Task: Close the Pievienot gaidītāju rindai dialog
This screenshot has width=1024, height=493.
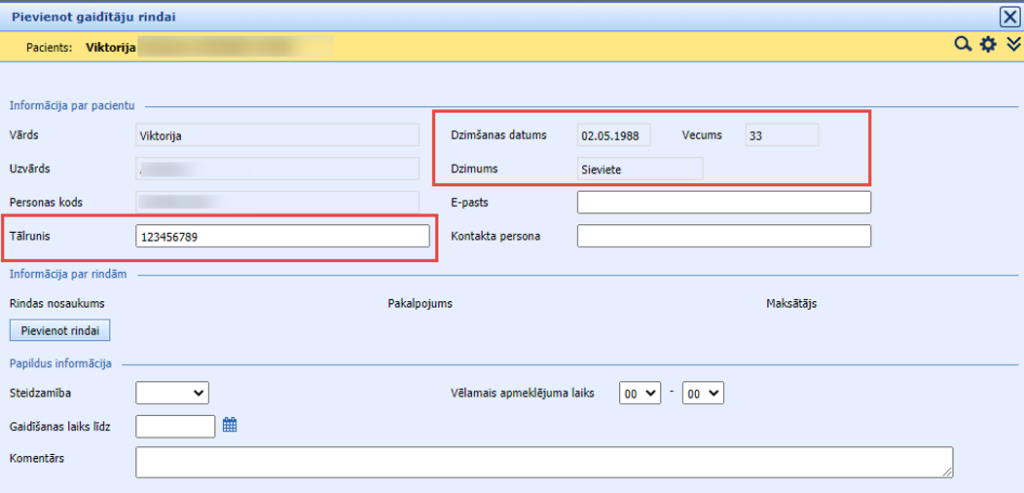Action: [1010, 16]
